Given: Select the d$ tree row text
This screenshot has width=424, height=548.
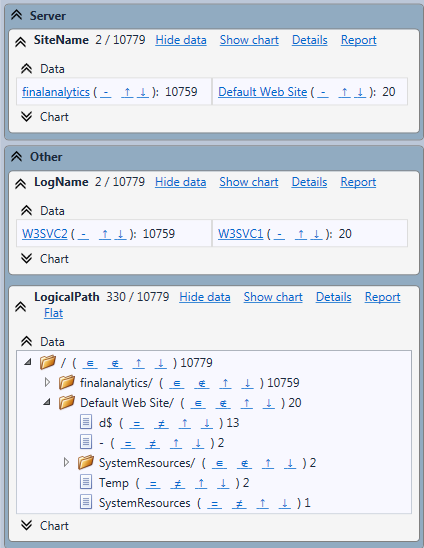Looking at the screenshot, I should click(106, 423).
